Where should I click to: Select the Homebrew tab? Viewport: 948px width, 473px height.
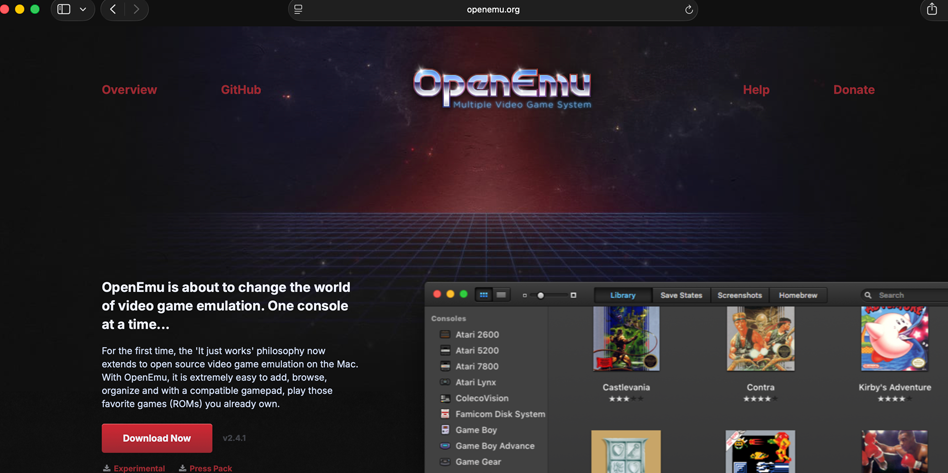[798, 295]
